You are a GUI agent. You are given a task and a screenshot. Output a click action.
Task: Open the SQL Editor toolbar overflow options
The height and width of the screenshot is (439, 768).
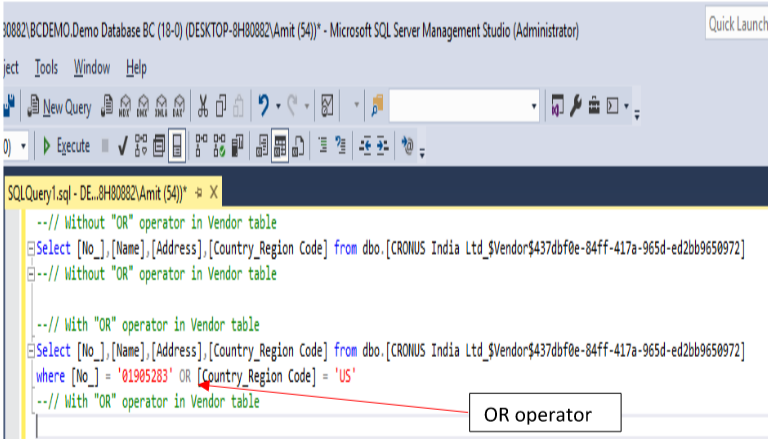[x=422, y=154]
